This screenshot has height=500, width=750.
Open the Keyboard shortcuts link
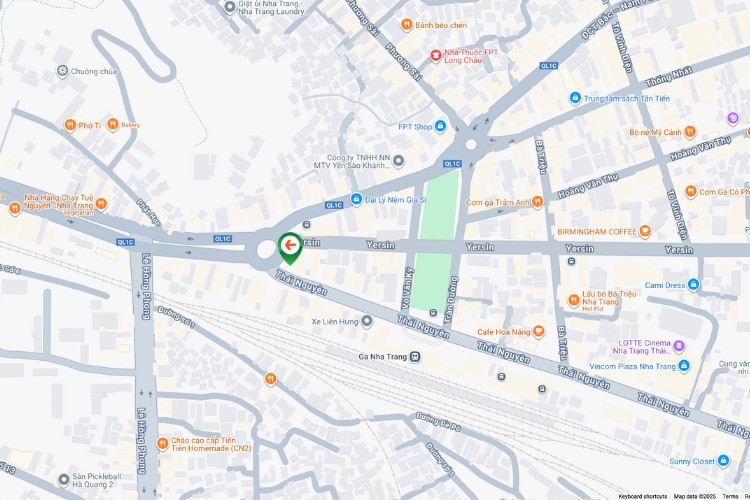(642, 496)
